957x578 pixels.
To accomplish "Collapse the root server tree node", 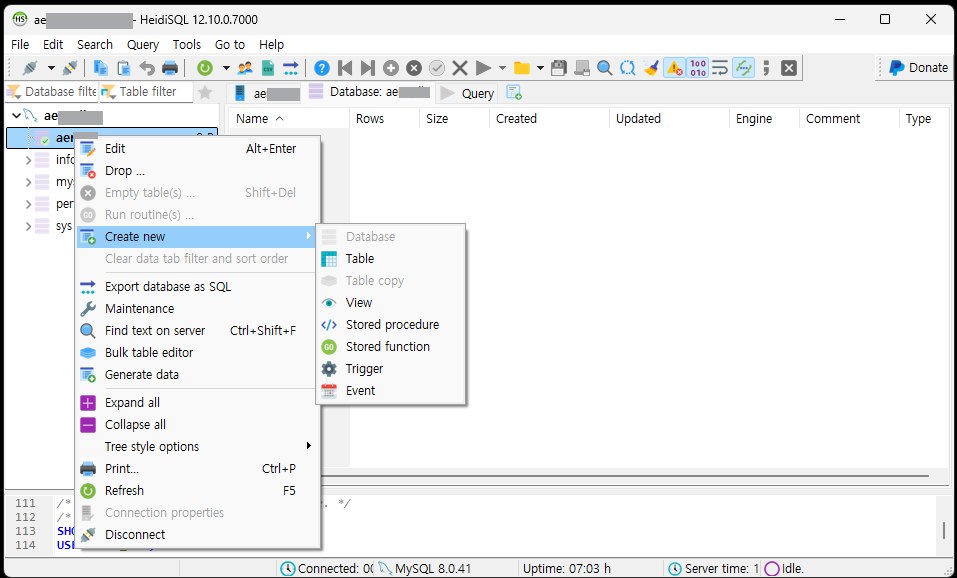I will pos(16,115).
